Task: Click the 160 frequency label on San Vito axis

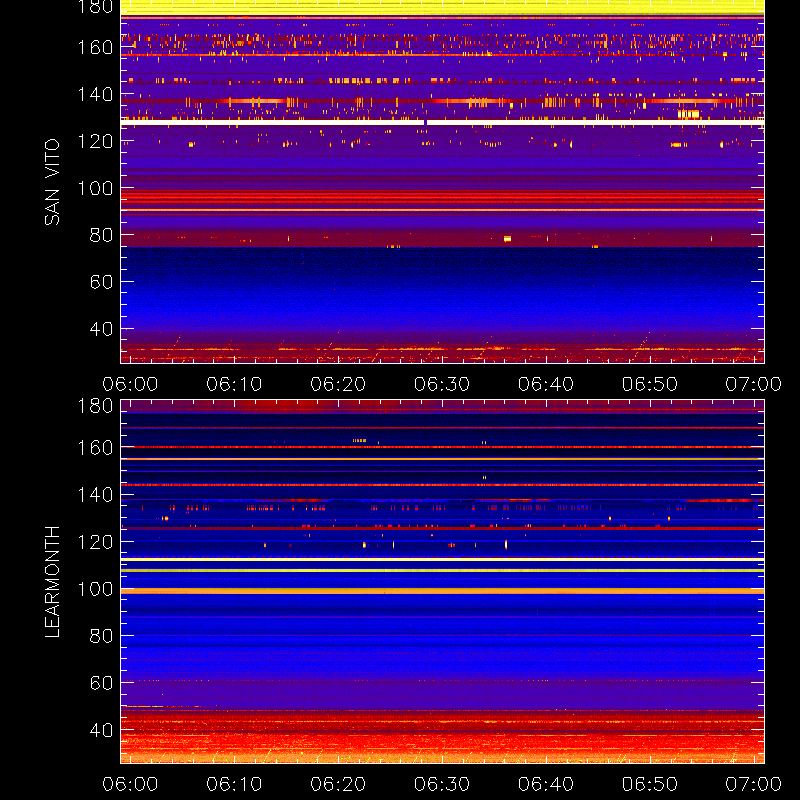Action: click(x=95, y=47)
